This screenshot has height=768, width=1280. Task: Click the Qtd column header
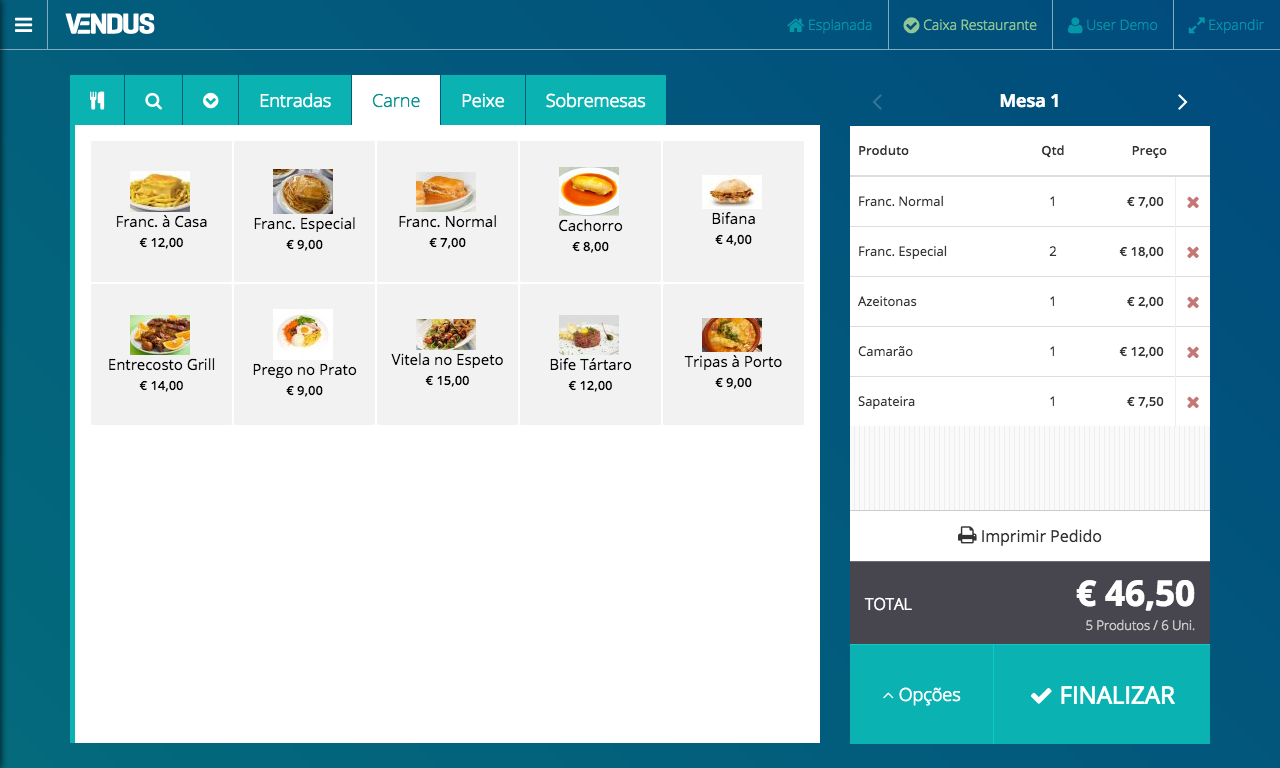coord(1052,151)
